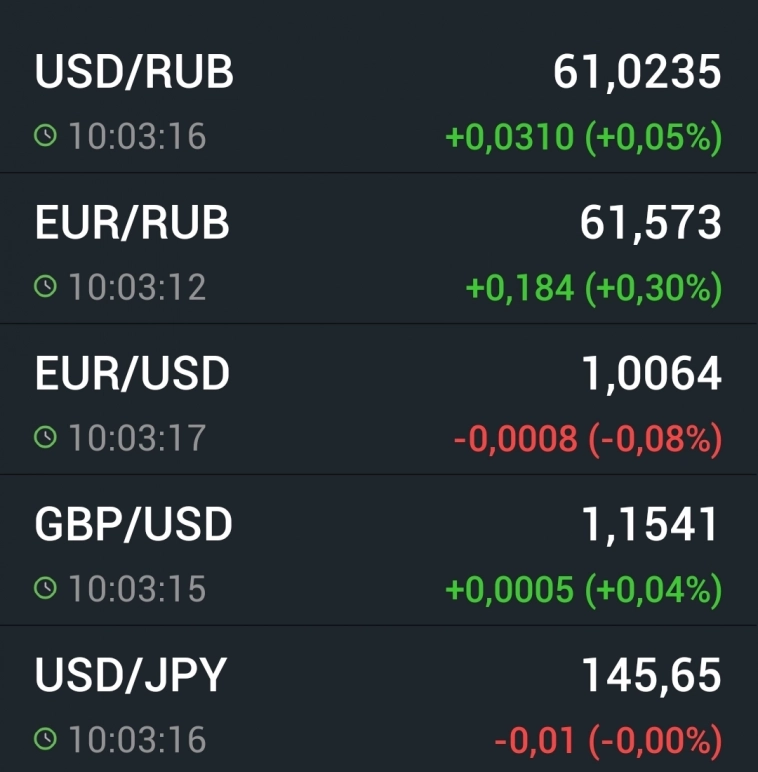Click the clock icon under GBP/USD
Screen dimensions: 758x772
coord(46,588)
